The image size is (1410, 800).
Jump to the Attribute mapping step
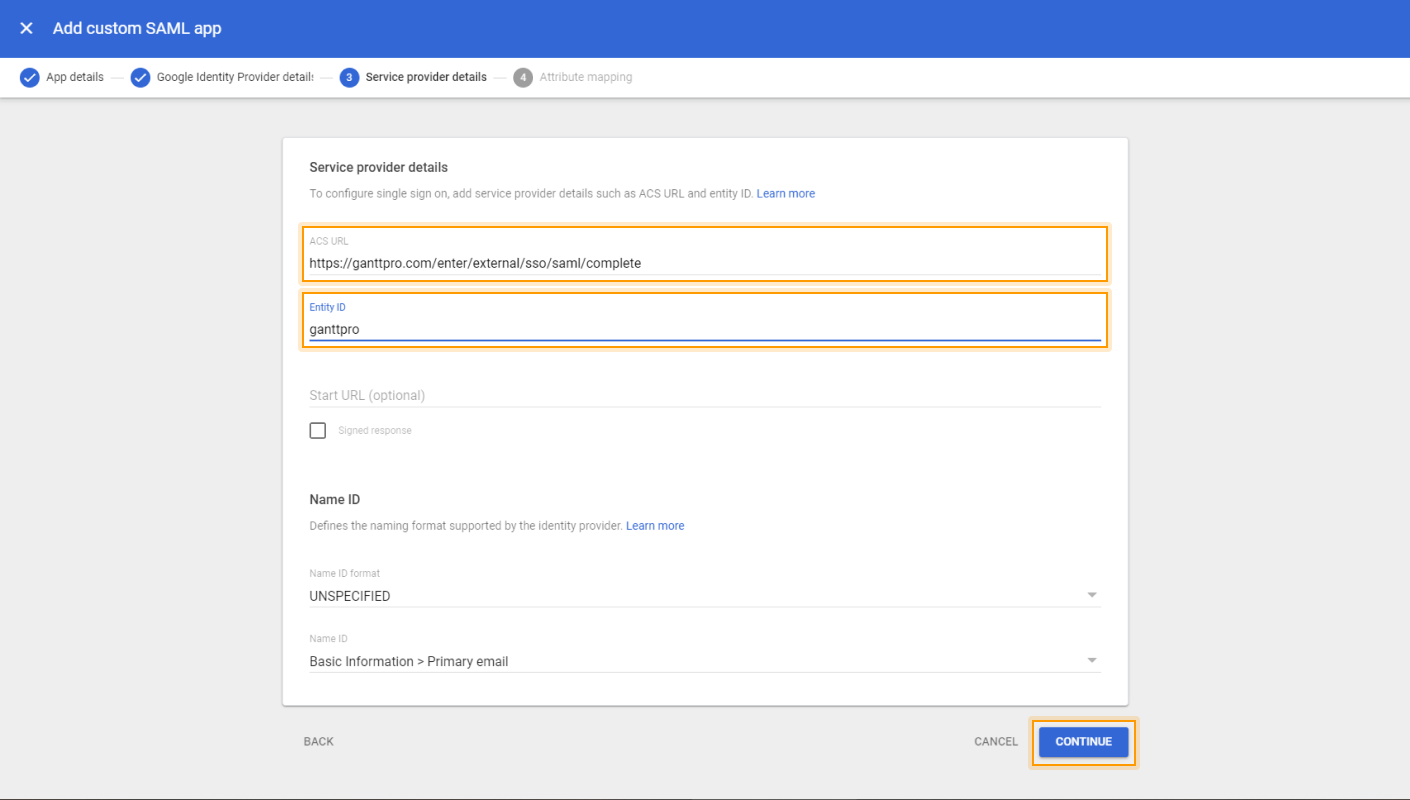point(573,77)
